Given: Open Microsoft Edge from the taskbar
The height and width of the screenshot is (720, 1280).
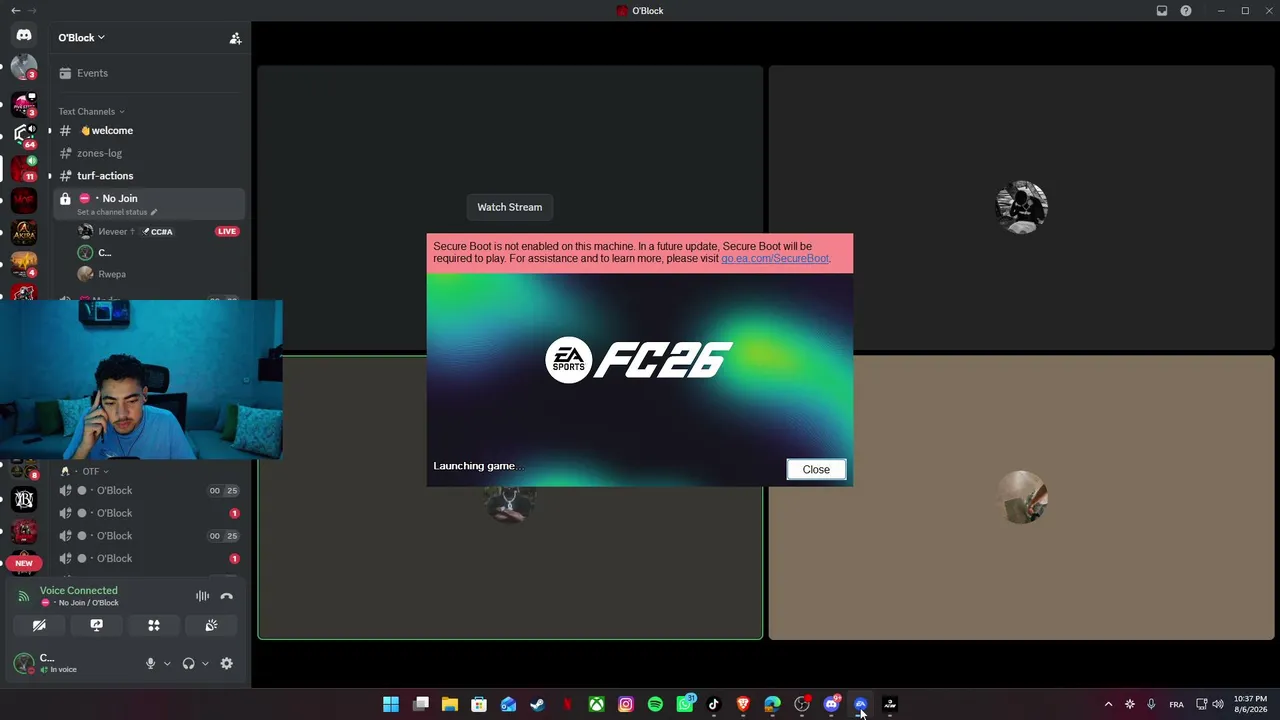Looking at the screenshot, I should point(772,704).
